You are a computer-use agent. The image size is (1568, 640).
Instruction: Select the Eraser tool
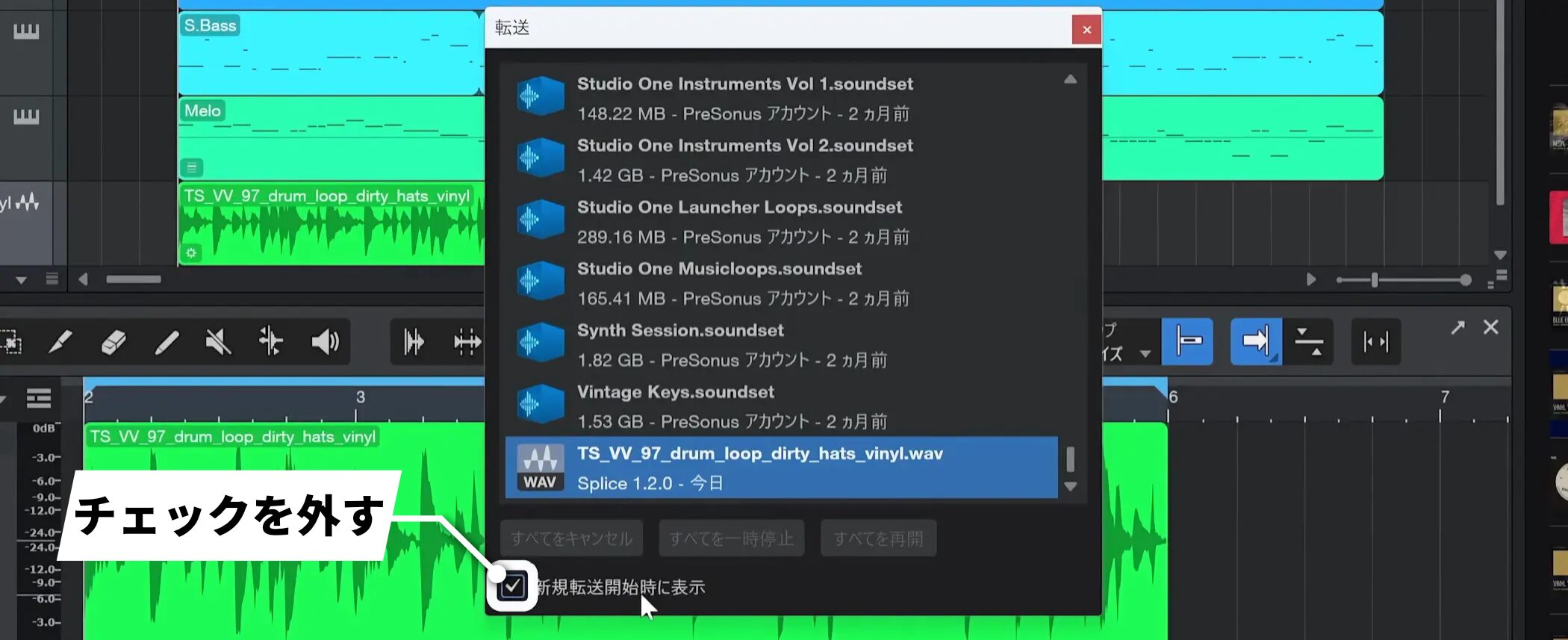(113, 342)
